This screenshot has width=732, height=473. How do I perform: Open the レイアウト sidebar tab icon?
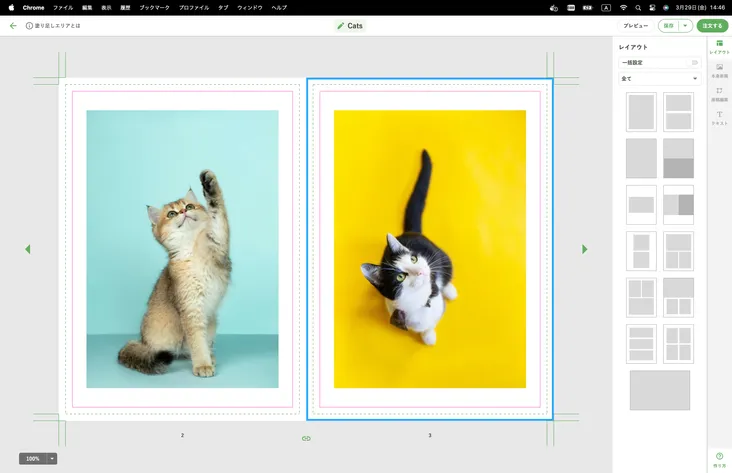coord(719,44)
